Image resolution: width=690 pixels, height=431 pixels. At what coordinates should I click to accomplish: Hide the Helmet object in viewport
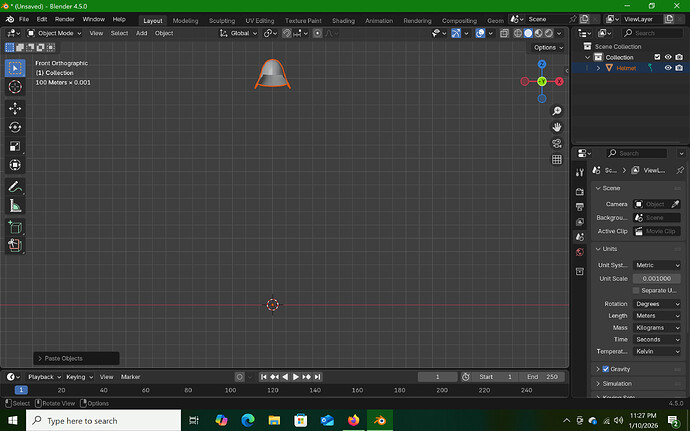pyautogui.click(x=668, y=68)
